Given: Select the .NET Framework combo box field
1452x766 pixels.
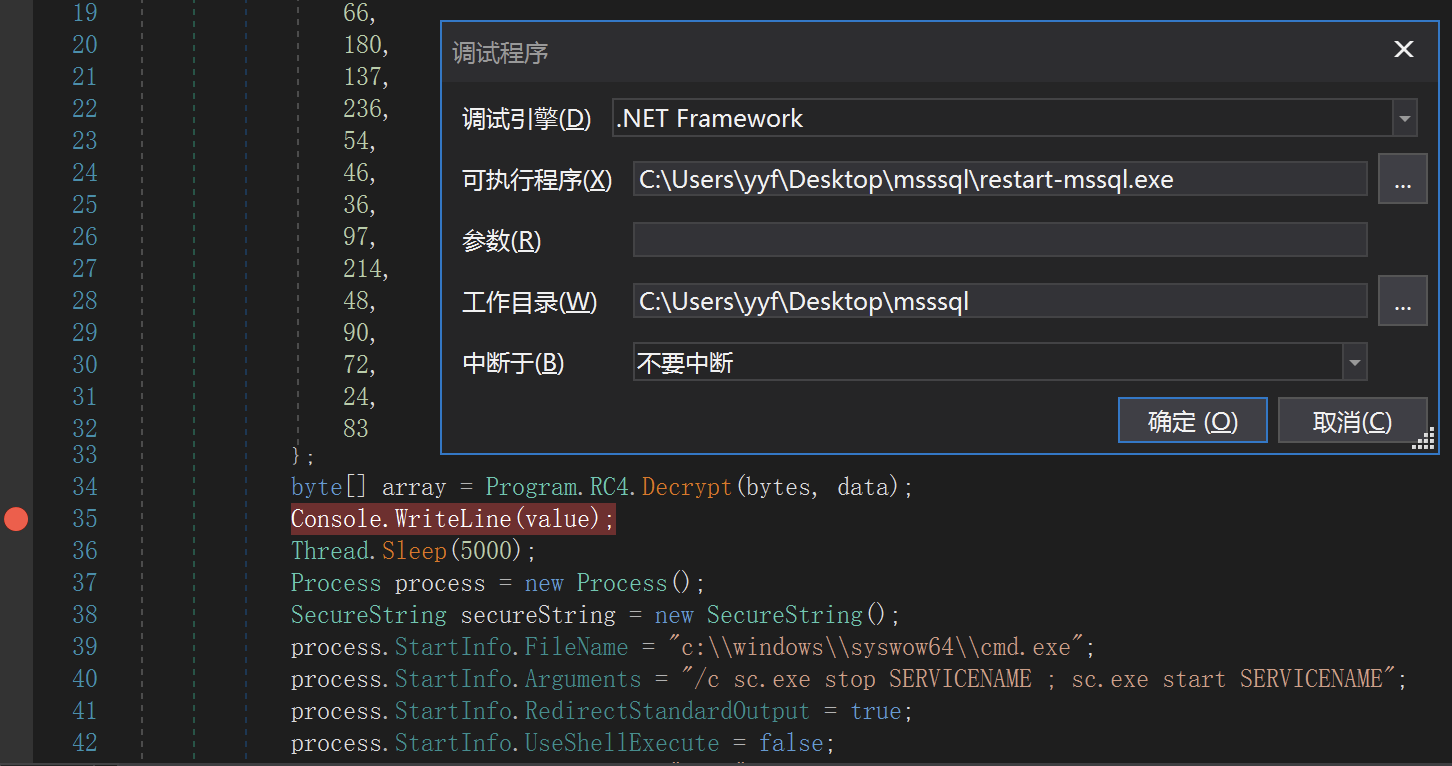Looking at the screenshot, I should (x=1000, y=119).
